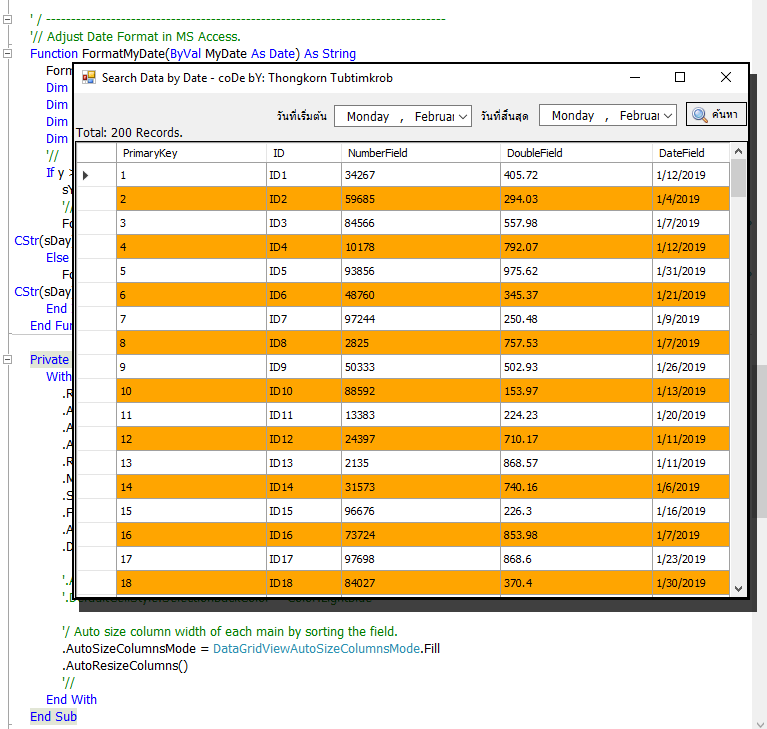
Task: Click the DoubleField column header
Action: 576,153
